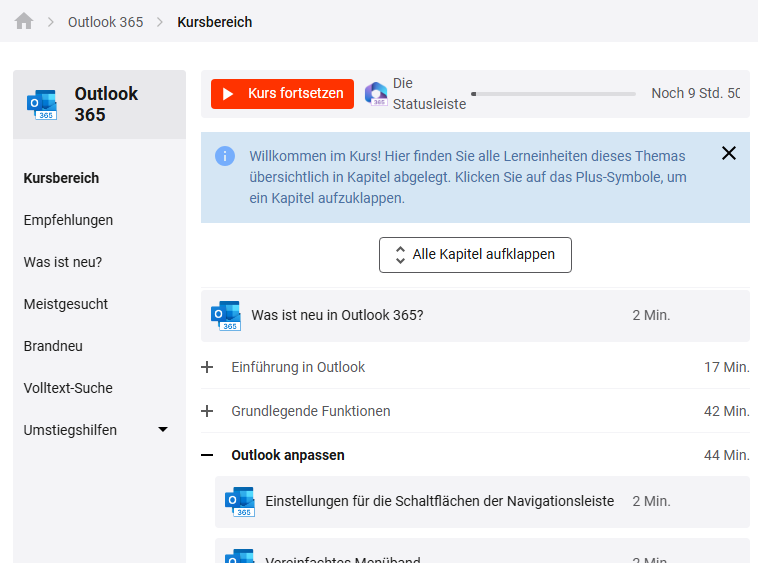Click the 'Einführung in Outlook' chapter title
The height and width of the screenshot is (563, 758).
click(x=298, y=367)
